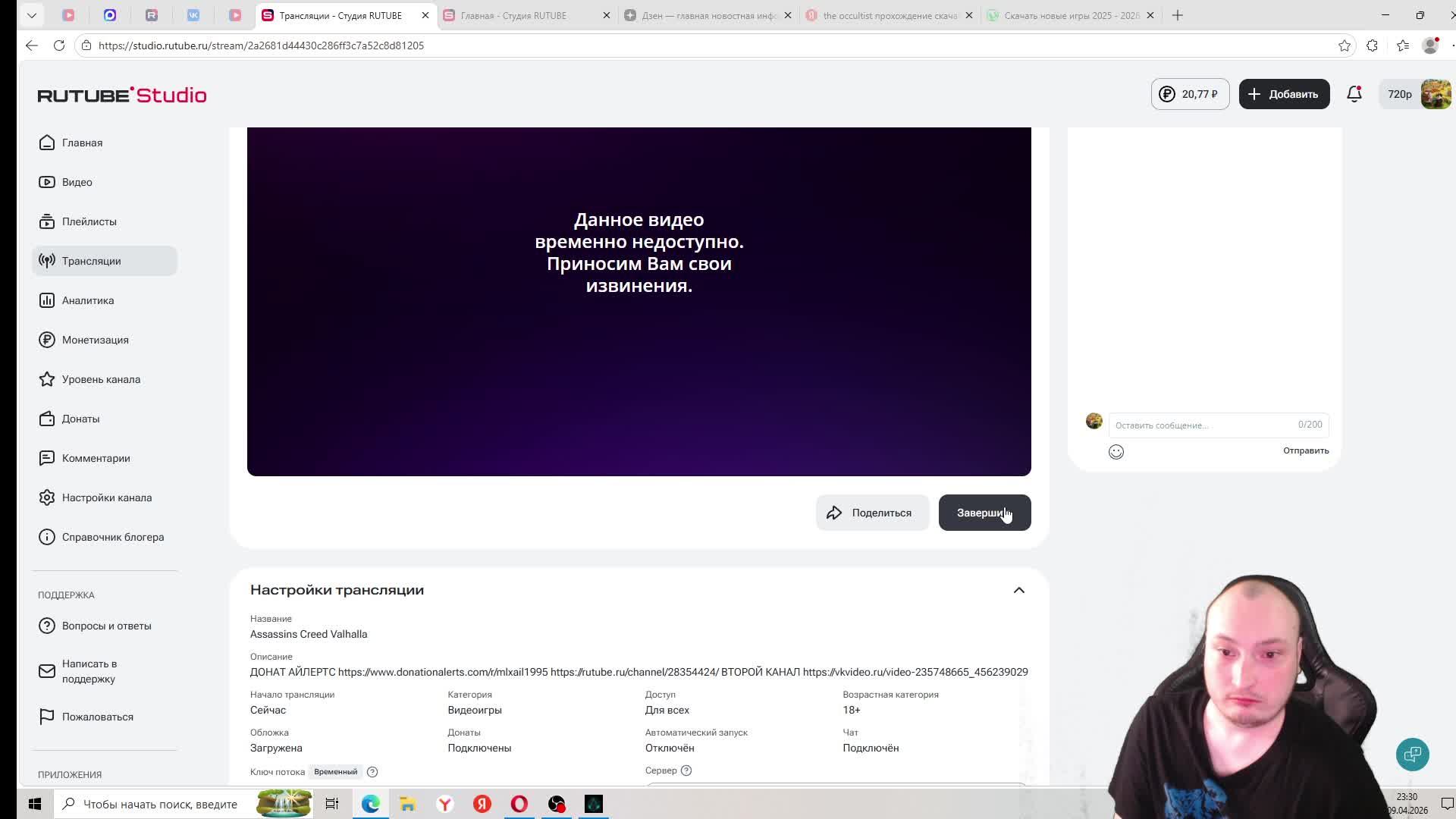The image size is (1456, 819).
Task: Click the emoji smiley icon in chat
Action: click(1116, 452)
